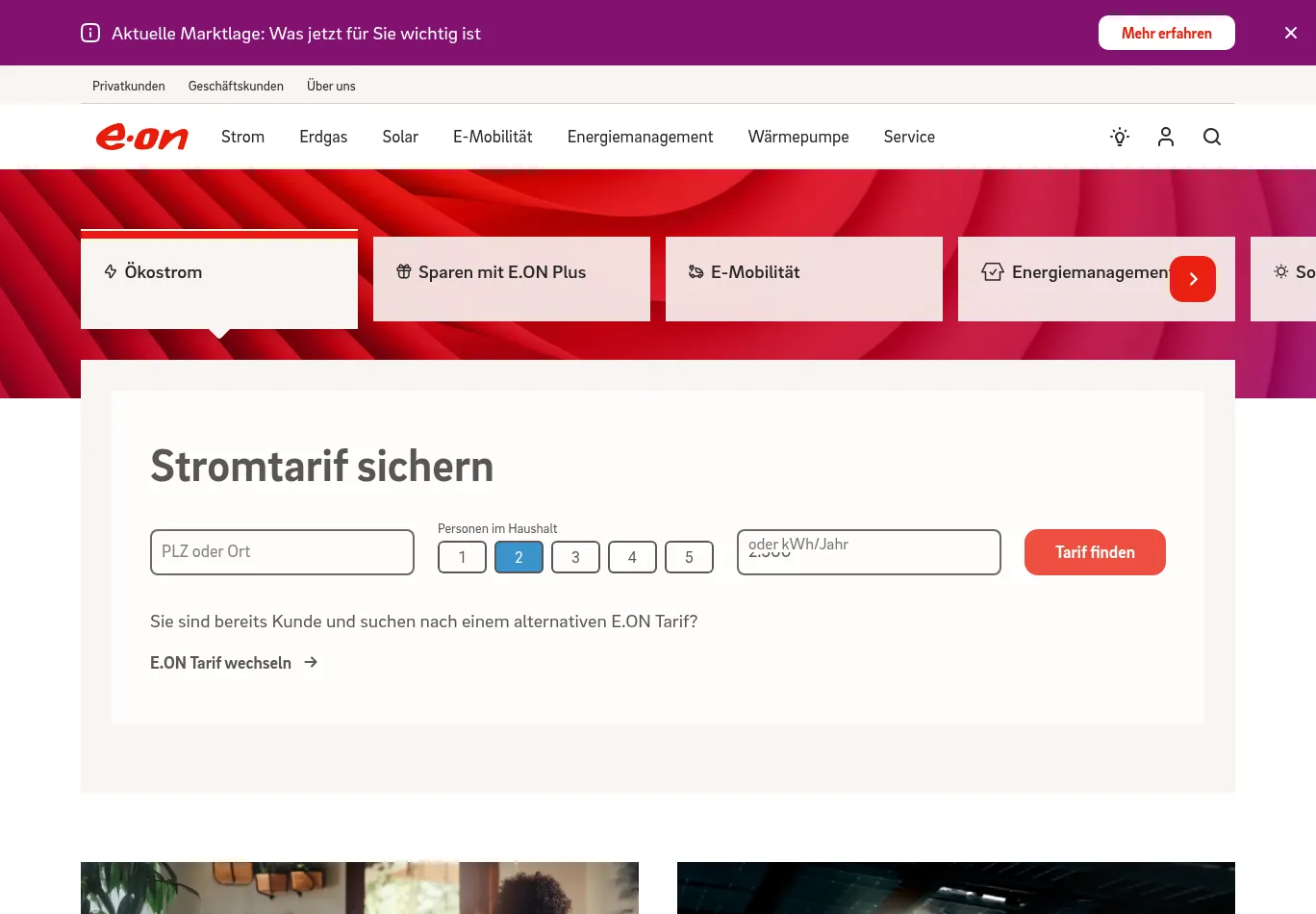1316x914 pixels.
Task: Expand the Wärmepumpe menu
Action: tap(797, 137)
